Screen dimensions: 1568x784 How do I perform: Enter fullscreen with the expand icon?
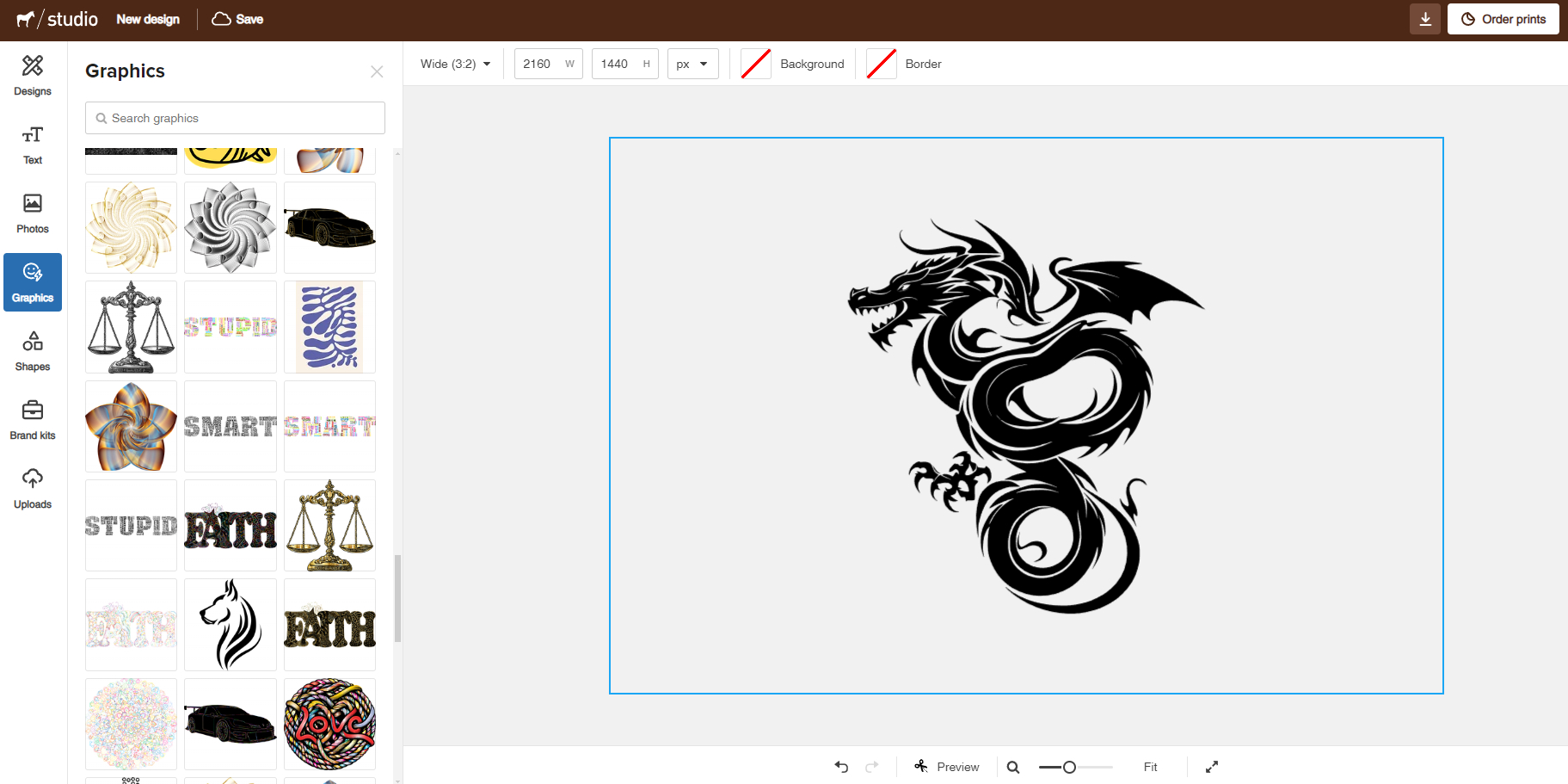pos(1212,767)
